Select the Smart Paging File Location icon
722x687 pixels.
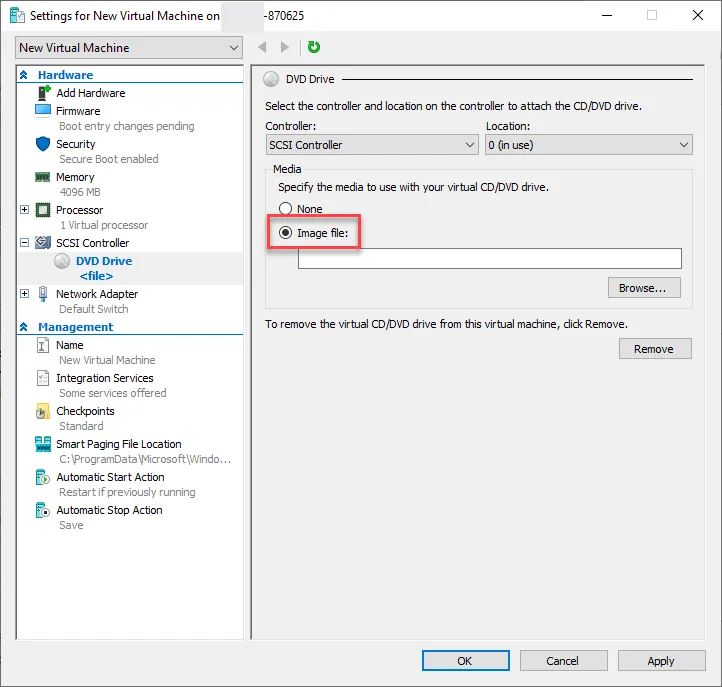43,444
